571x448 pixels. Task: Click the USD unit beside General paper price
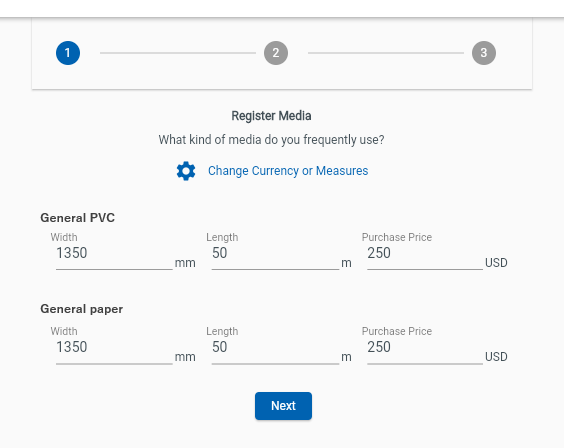(x=496, y=357)
